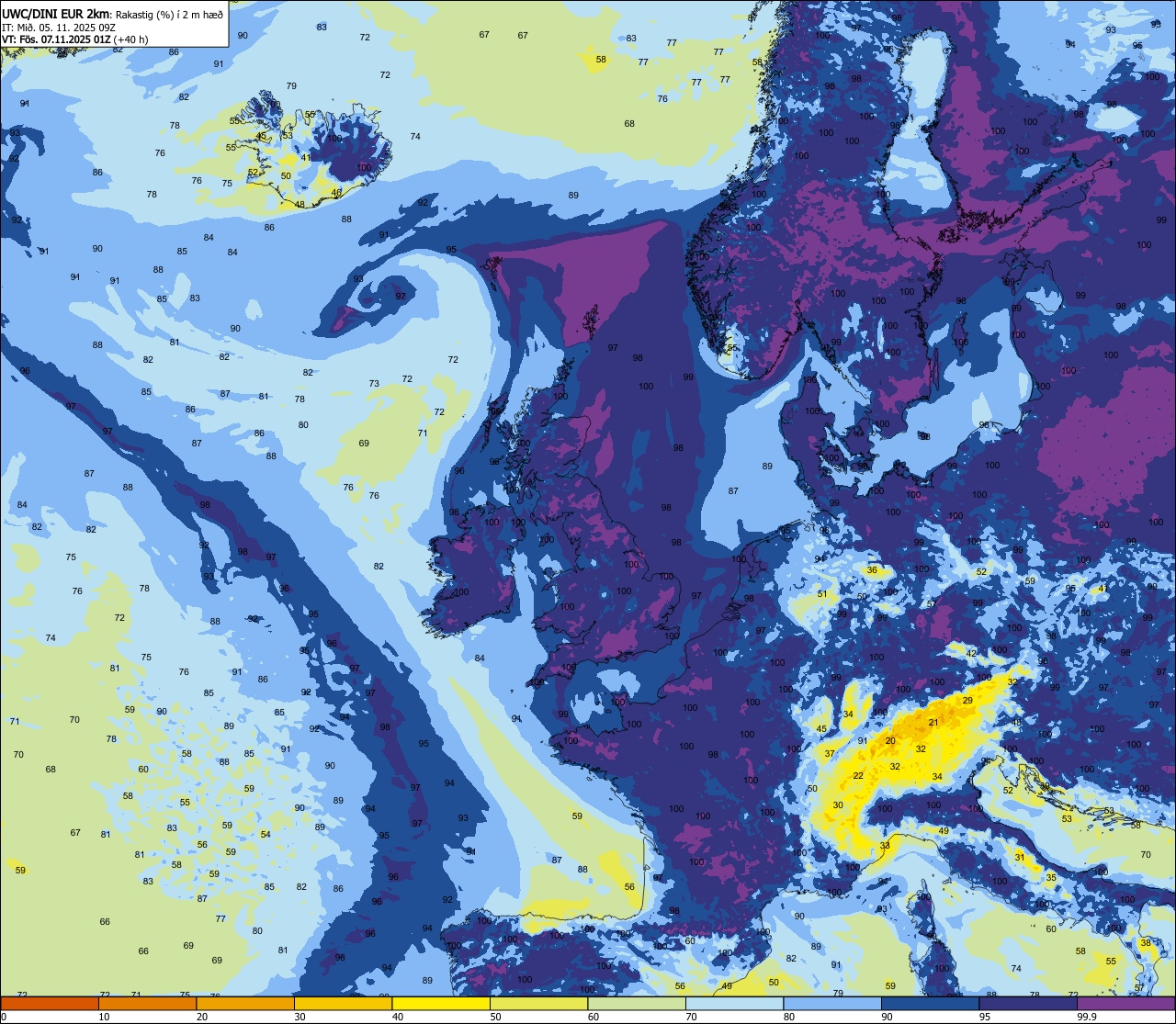Click the 20–30 legend color segment
Screen dimensions: 1176x1024
click(245, 1003)
